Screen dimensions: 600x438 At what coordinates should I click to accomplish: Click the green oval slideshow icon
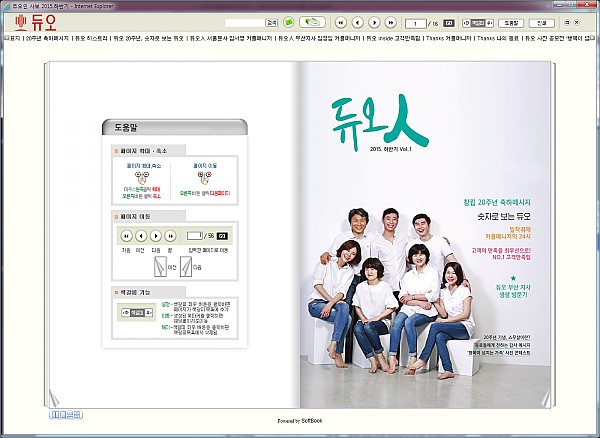pos(313,21)
